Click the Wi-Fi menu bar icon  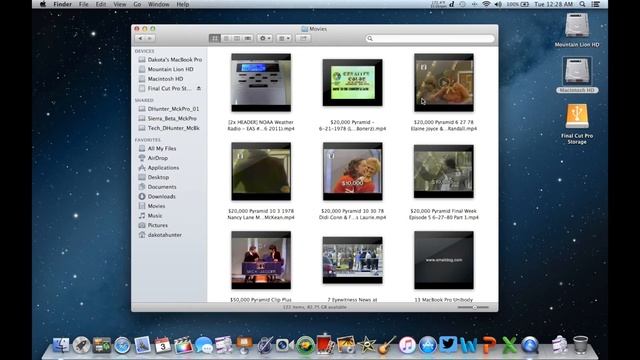(486, 4)
